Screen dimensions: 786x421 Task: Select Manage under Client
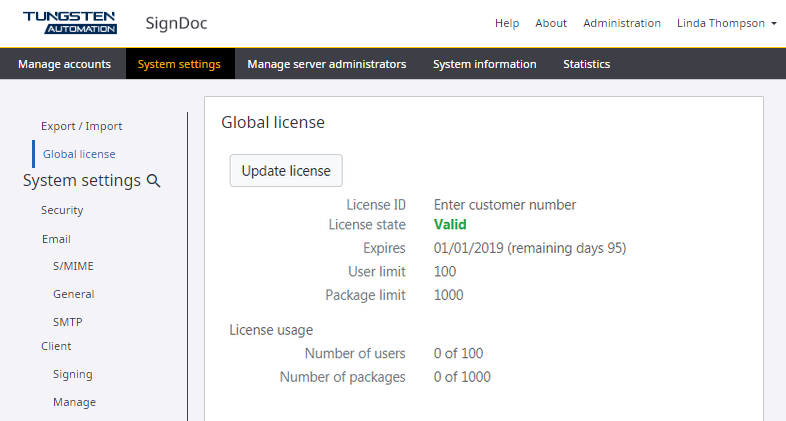coord(74,402)
